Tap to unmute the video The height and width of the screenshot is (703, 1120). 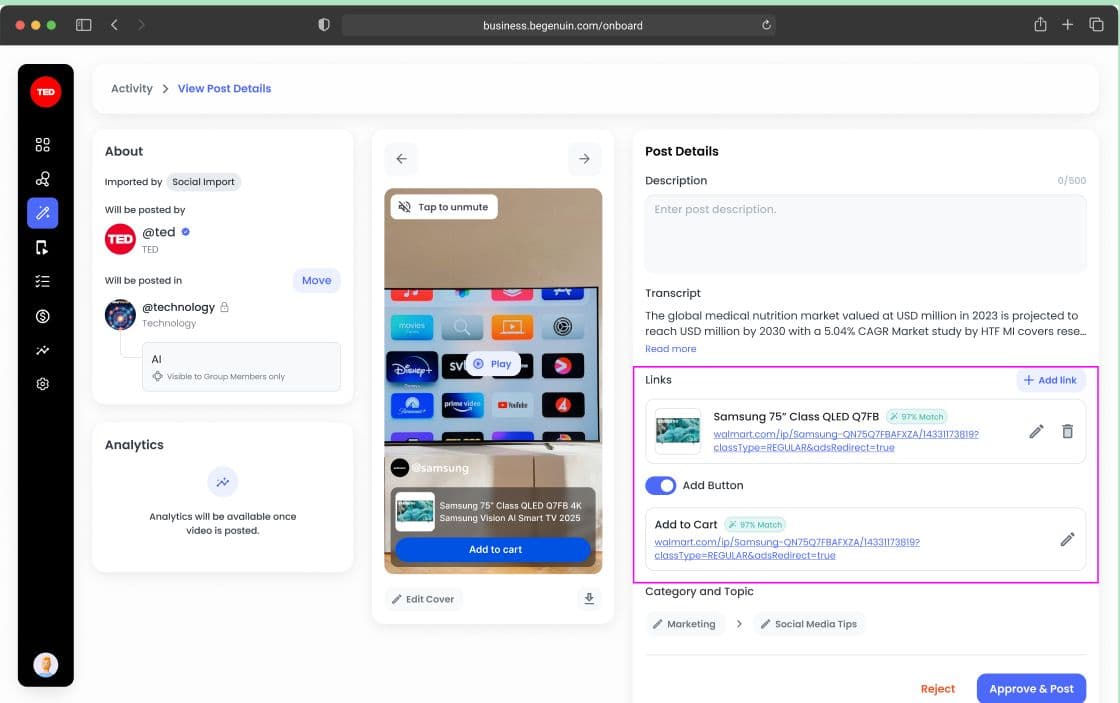tap(444, 206)
